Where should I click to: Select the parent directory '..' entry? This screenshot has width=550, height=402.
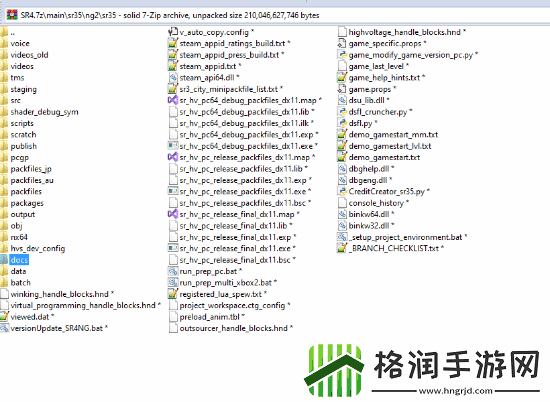8,33
